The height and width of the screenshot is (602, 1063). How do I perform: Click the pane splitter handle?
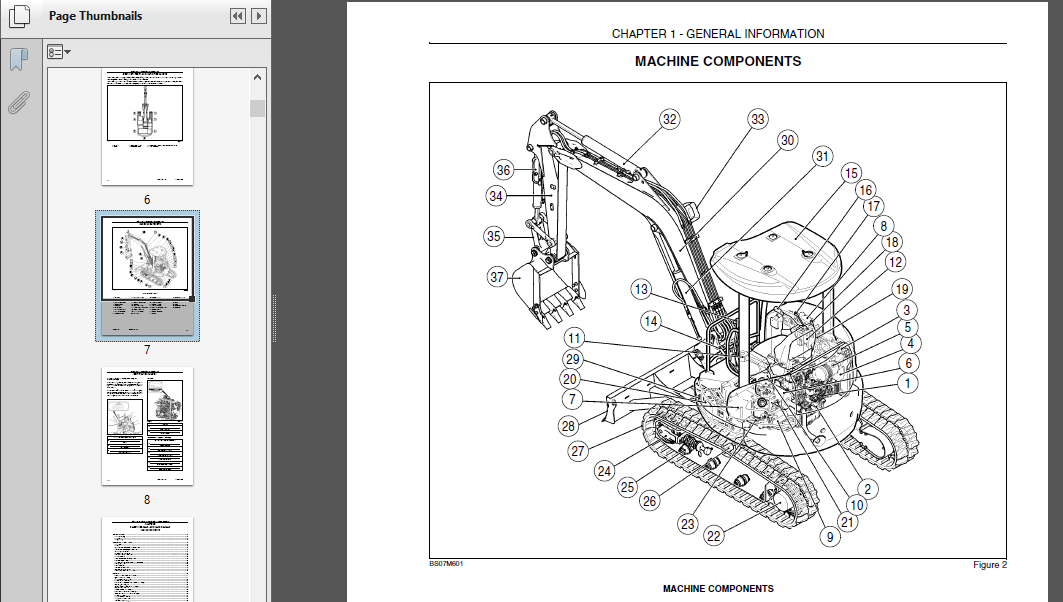pyautogui.click(x=275, y=319)
